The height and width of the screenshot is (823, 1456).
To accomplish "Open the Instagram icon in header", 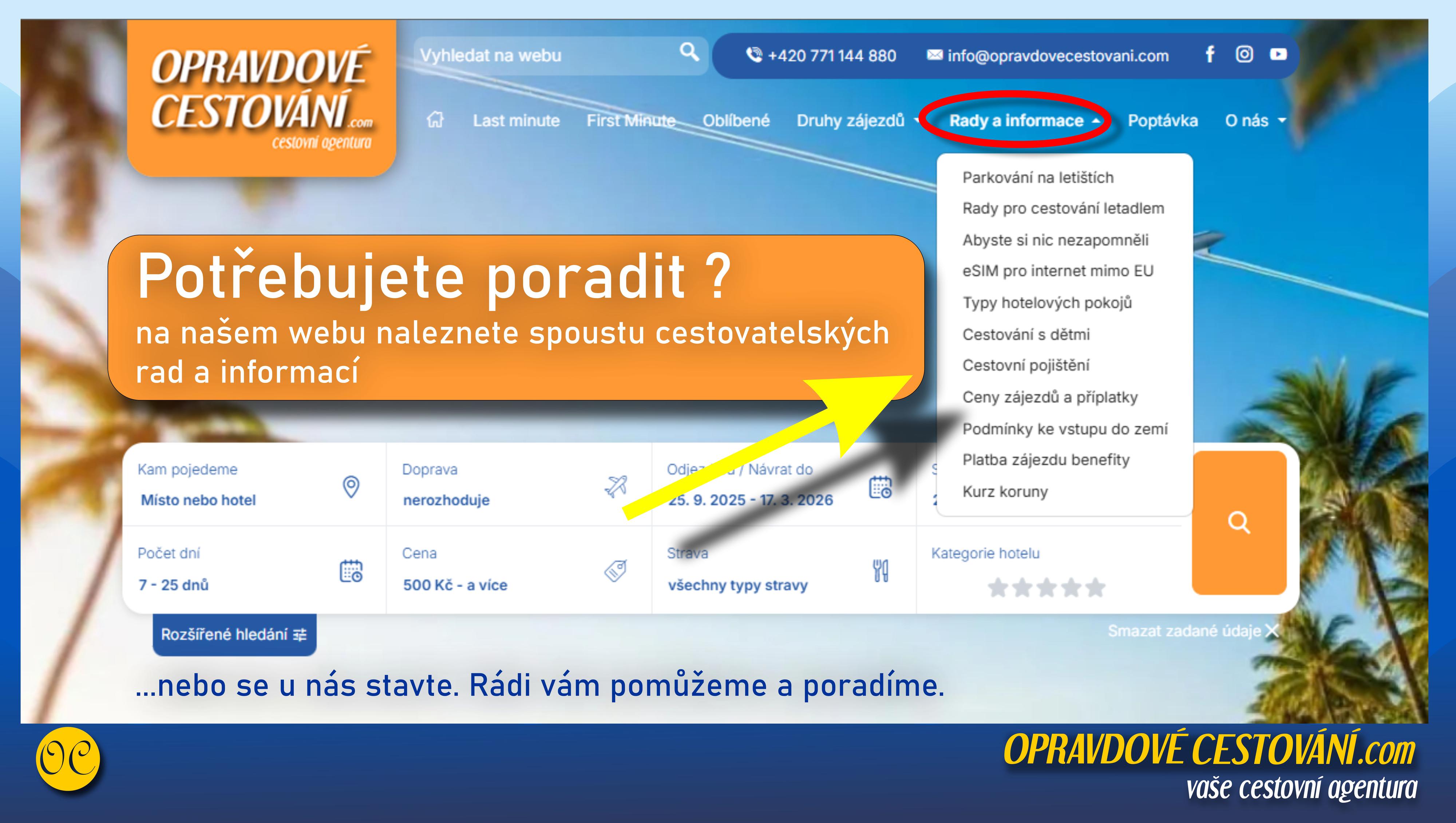I will click(x=1244, y=54).
